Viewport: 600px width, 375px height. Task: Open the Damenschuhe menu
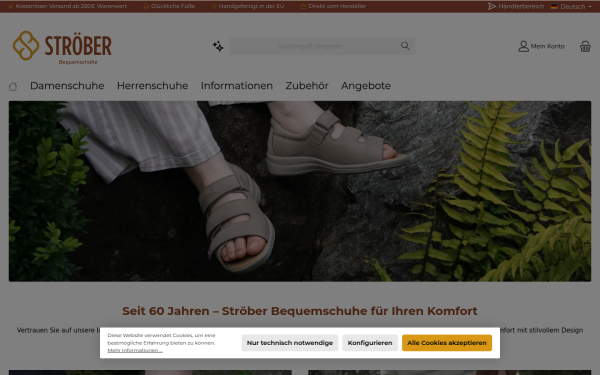tap(67, 86)
